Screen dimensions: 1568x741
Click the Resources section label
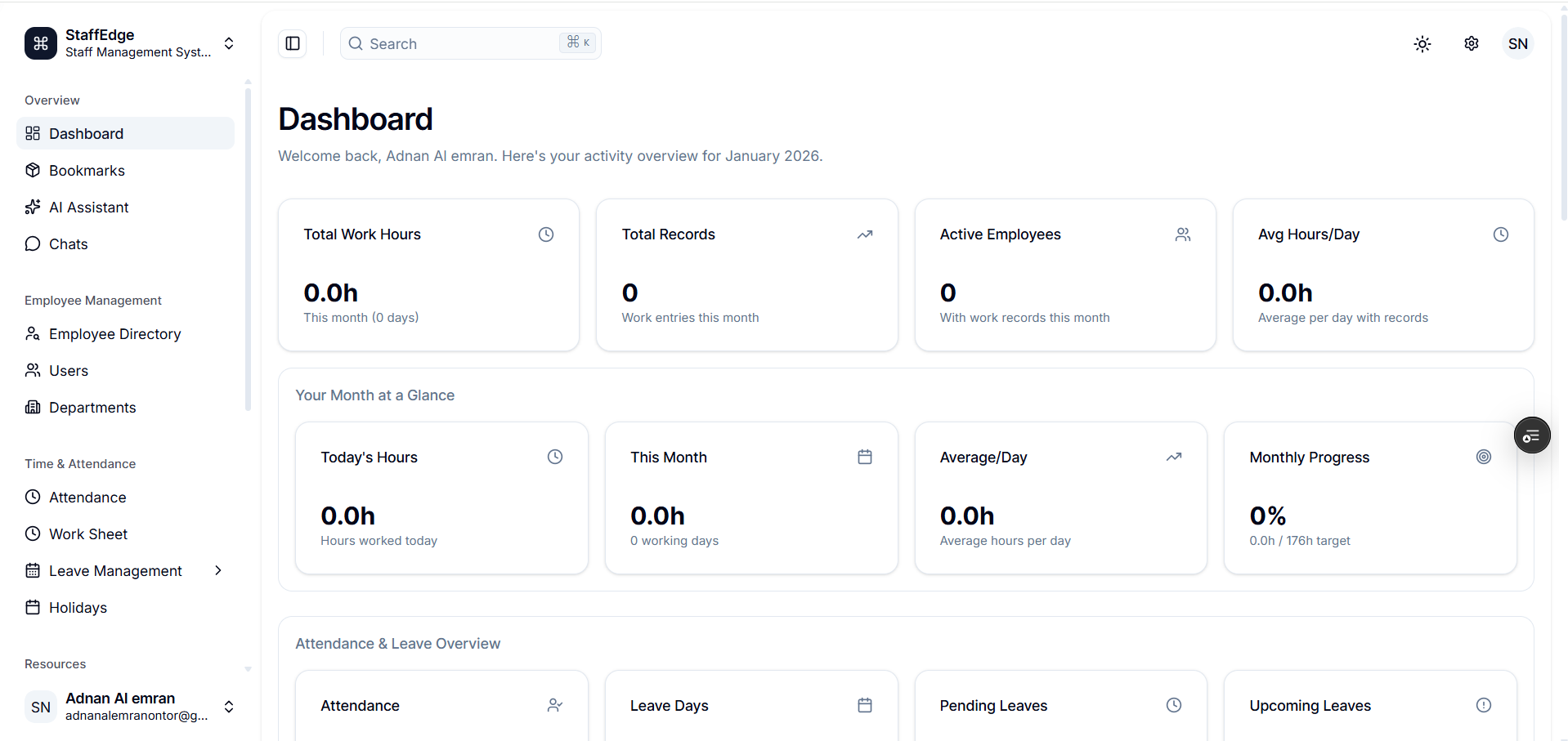point(56,664)
